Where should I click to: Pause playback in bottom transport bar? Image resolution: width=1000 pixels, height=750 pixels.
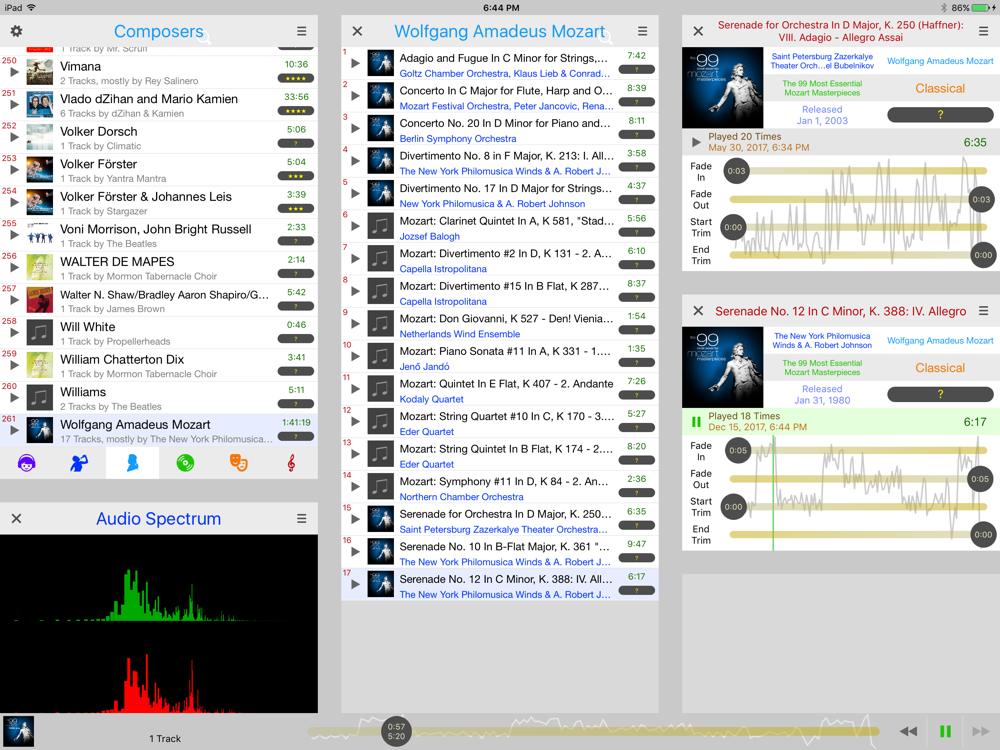[x=945, y=731]
